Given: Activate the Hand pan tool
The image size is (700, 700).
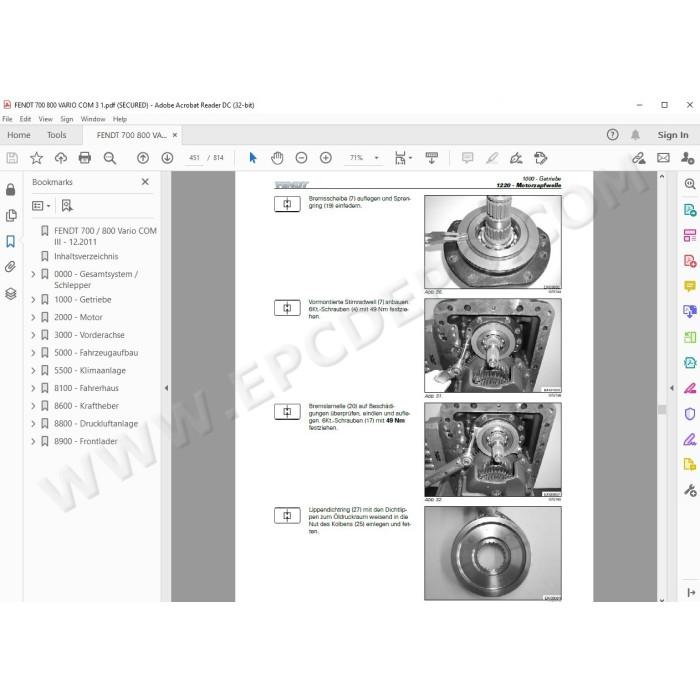Looking at the screenshot, I should [x=277, y=158].
